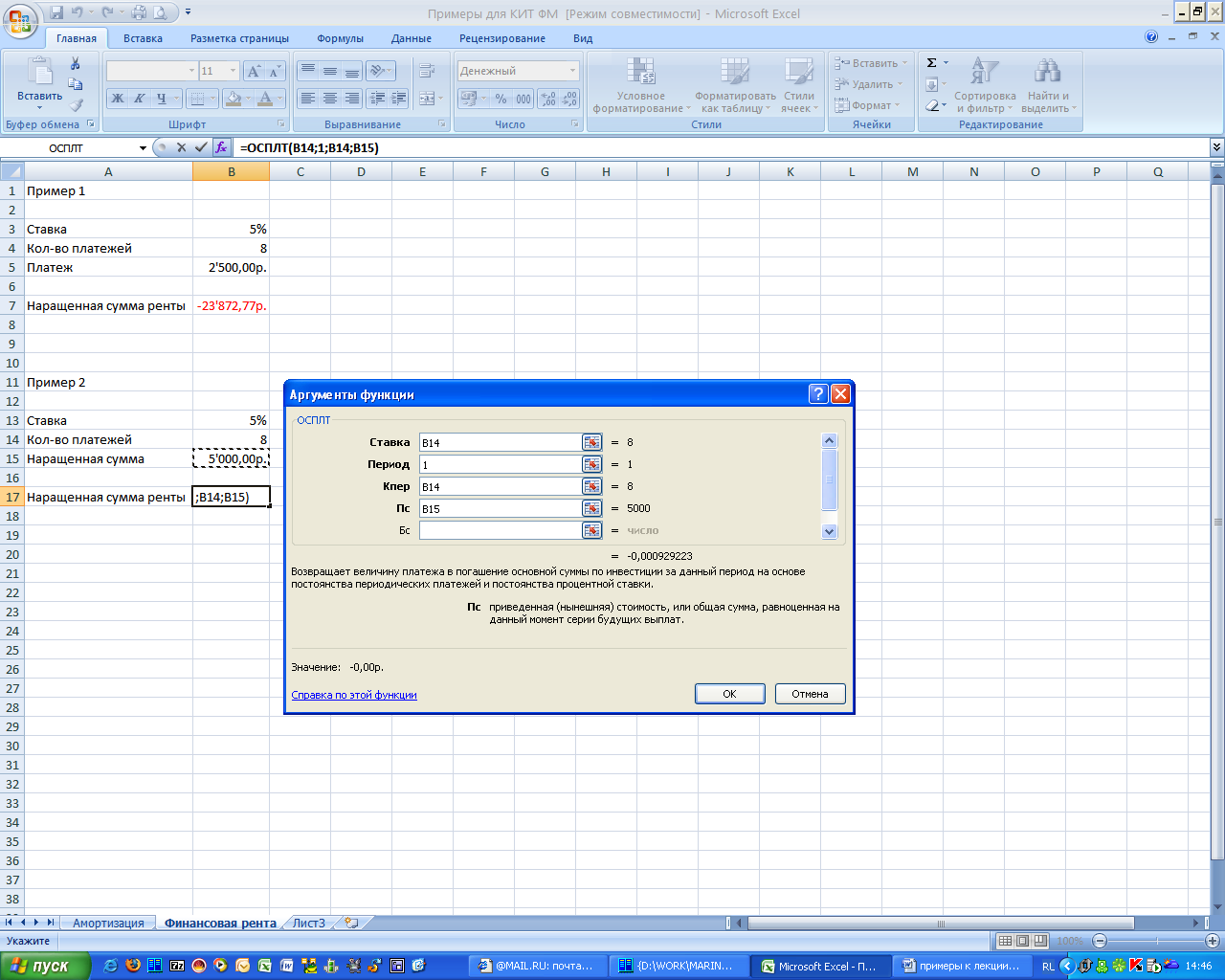The height and width of the screenshot is (980, 1225).
Task: Click the decrease indent icon
Action: pyautogui.click(x=377, y=99)
